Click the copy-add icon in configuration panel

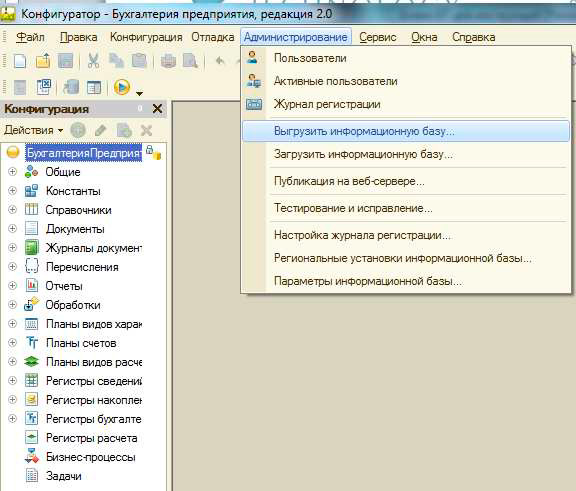pyautogui.click(x=124, y=130)
